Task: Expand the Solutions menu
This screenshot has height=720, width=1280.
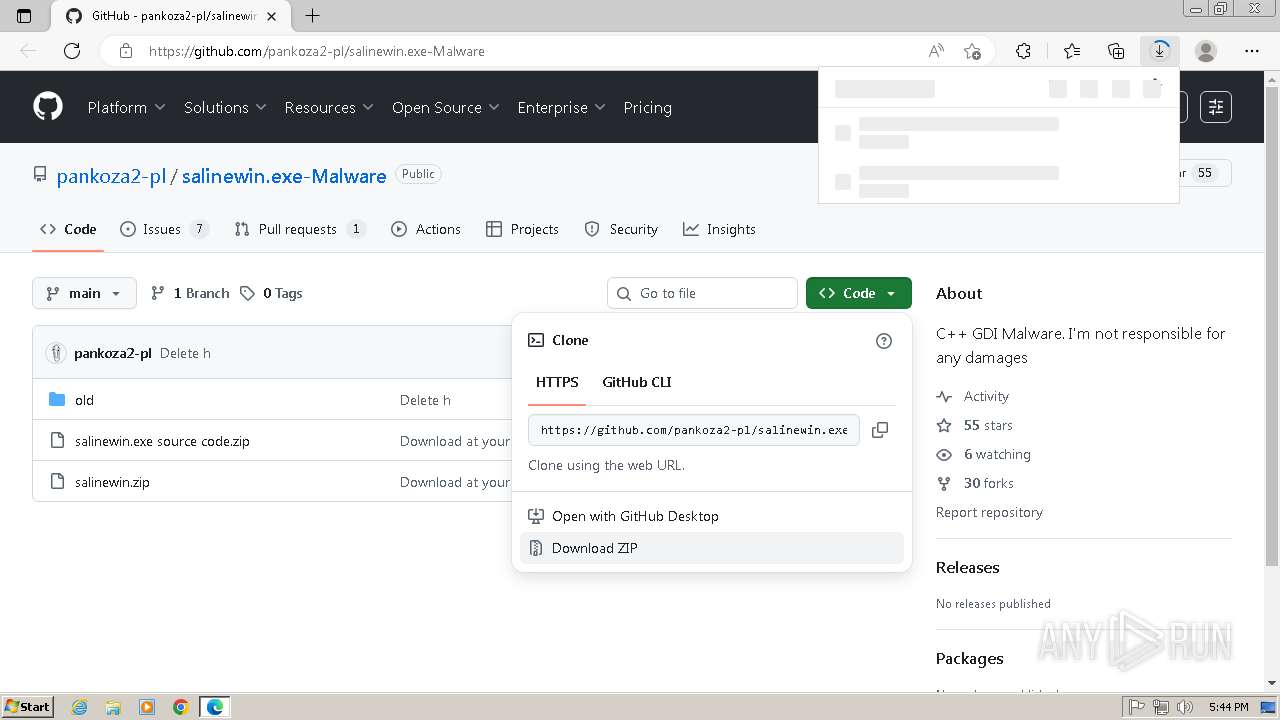Action: point(225,107)
